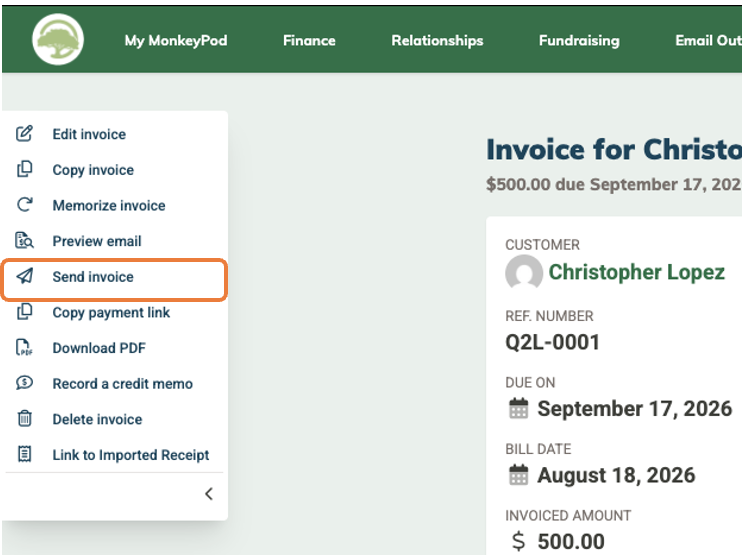Click the Link to Imported Receipt icon
The image size is (748, 556).
[x=24, y=454]
